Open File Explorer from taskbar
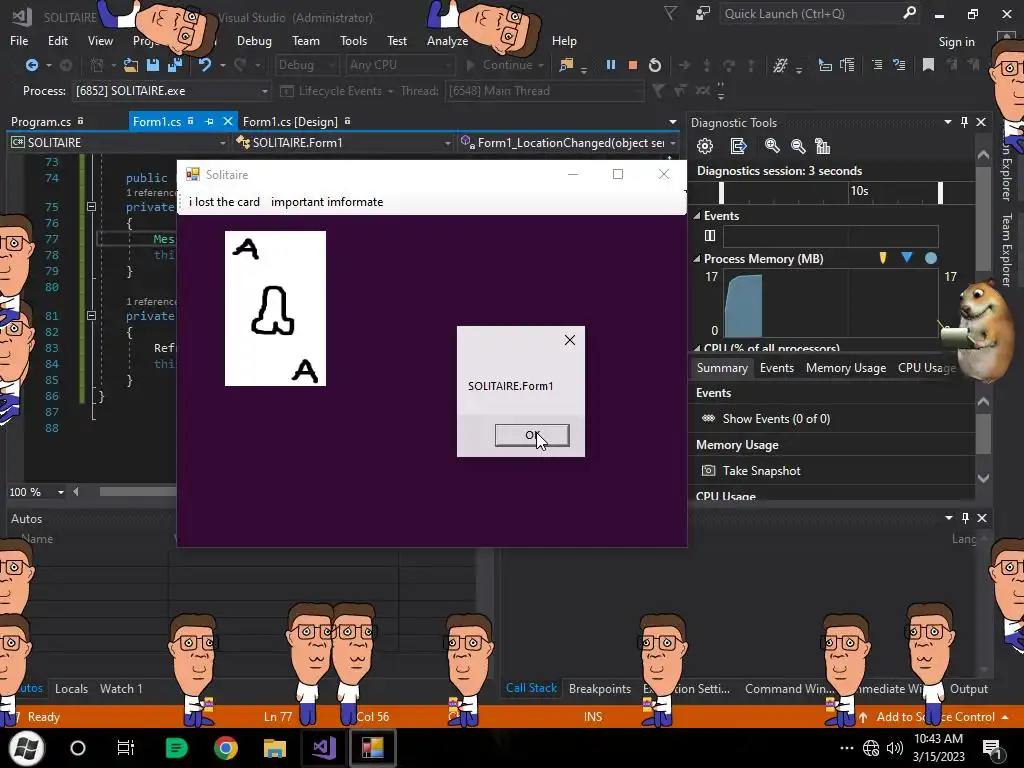Image resolution: width=1024 pixels, height=768 pixels. [x=275, y=748]
